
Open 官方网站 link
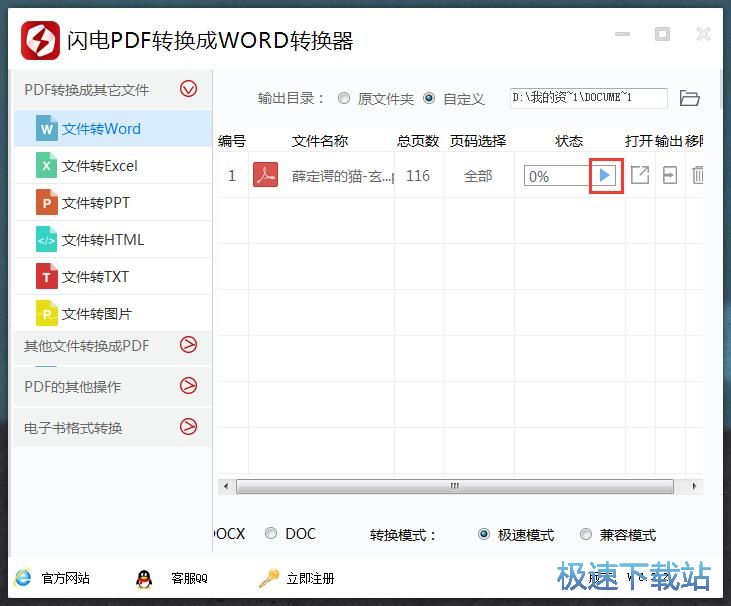point(65,578)
